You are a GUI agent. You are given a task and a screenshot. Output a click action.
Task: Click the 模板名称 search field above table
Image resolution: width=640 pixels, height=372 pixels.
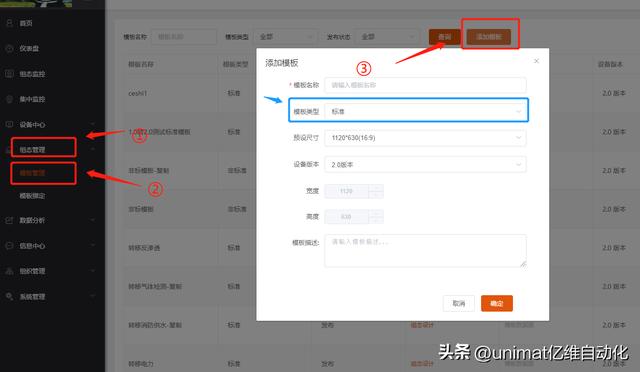[184, 37]
